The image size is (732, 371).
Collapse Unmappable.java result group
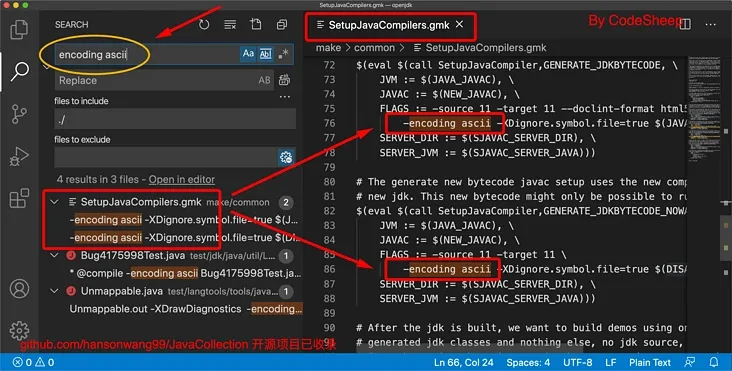[x=55, y=291]
